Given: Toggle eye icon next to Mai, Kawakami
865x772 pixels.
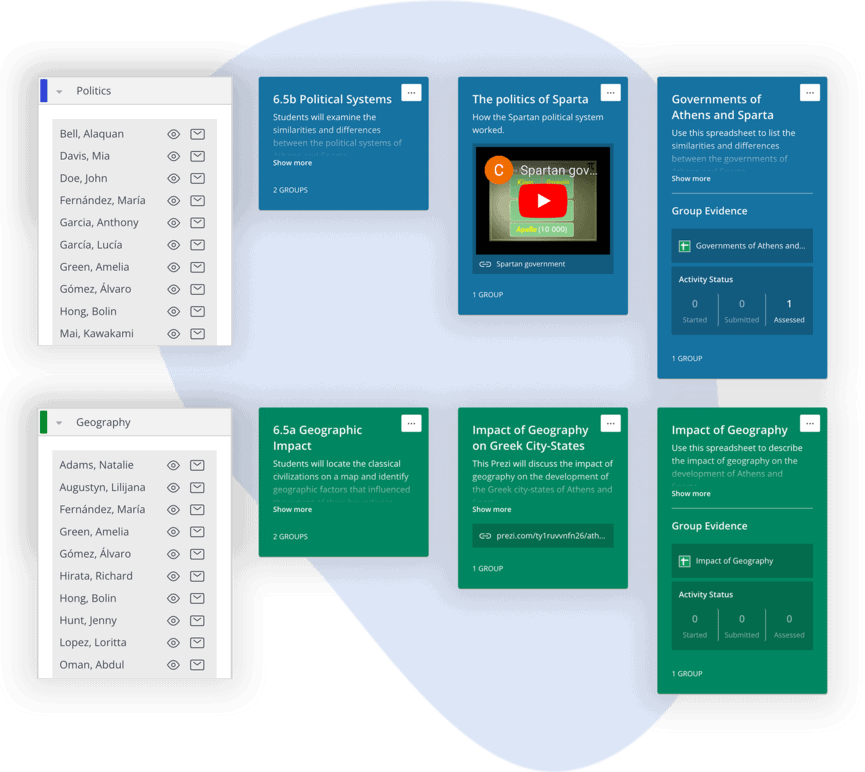Looking at the screenshot, I should pos(173,333).
